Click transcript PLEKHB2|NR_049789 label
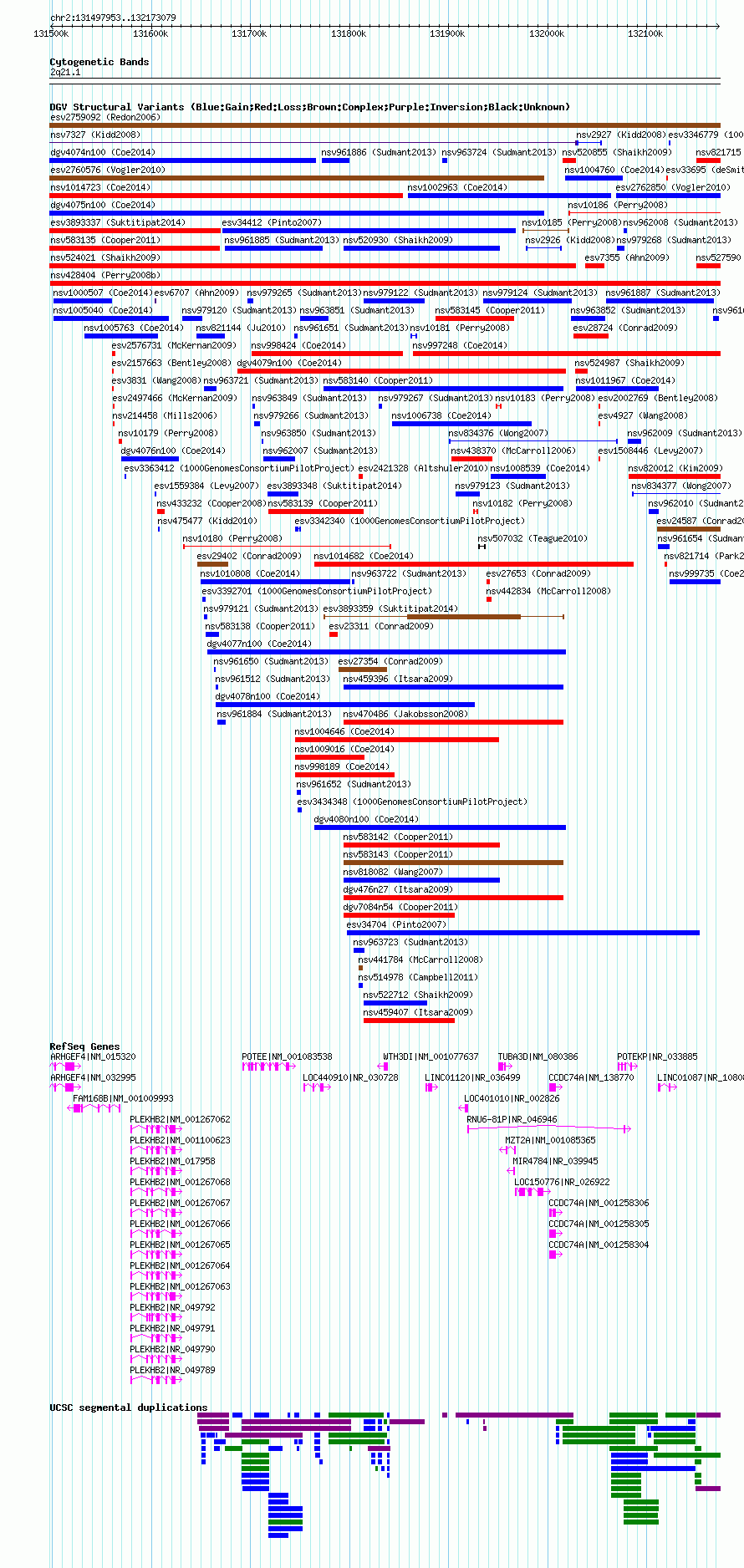 tap(172, 1370)
